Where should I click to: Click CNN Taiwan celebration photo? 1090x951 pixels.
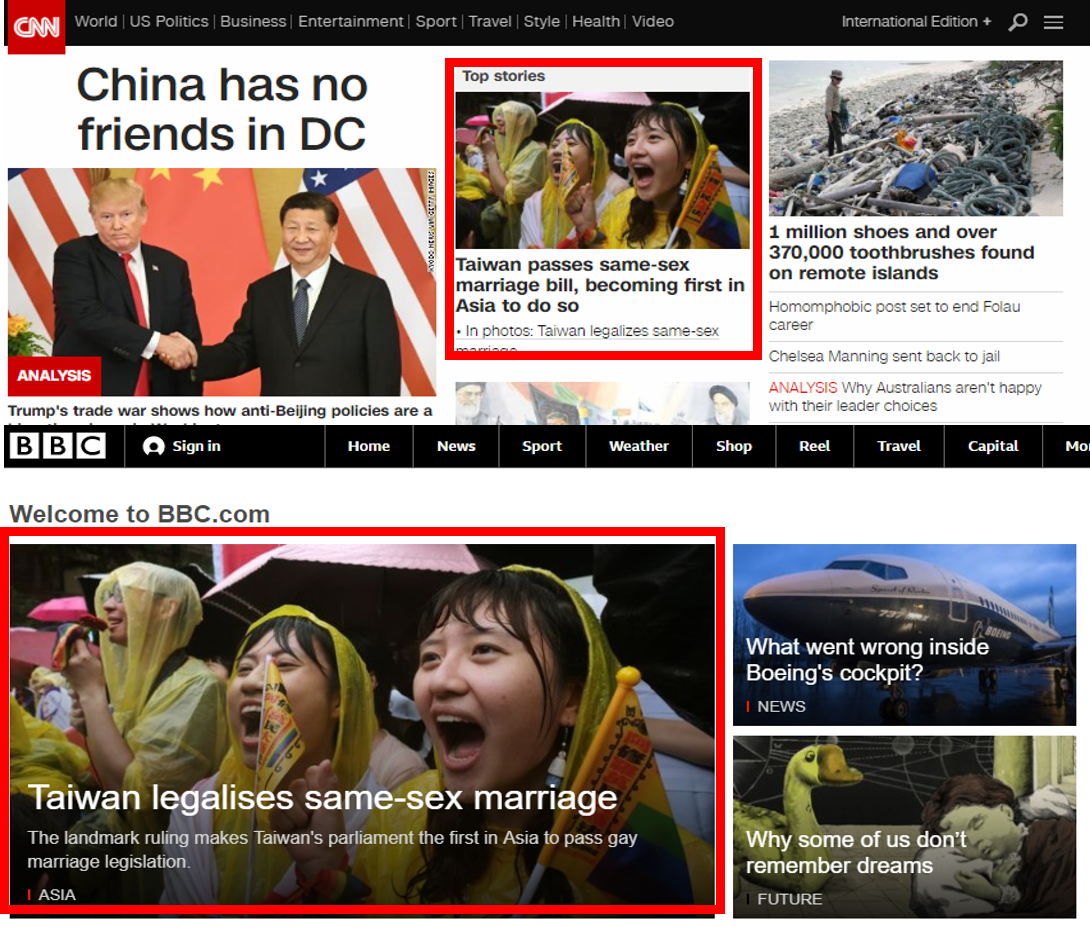602,170
